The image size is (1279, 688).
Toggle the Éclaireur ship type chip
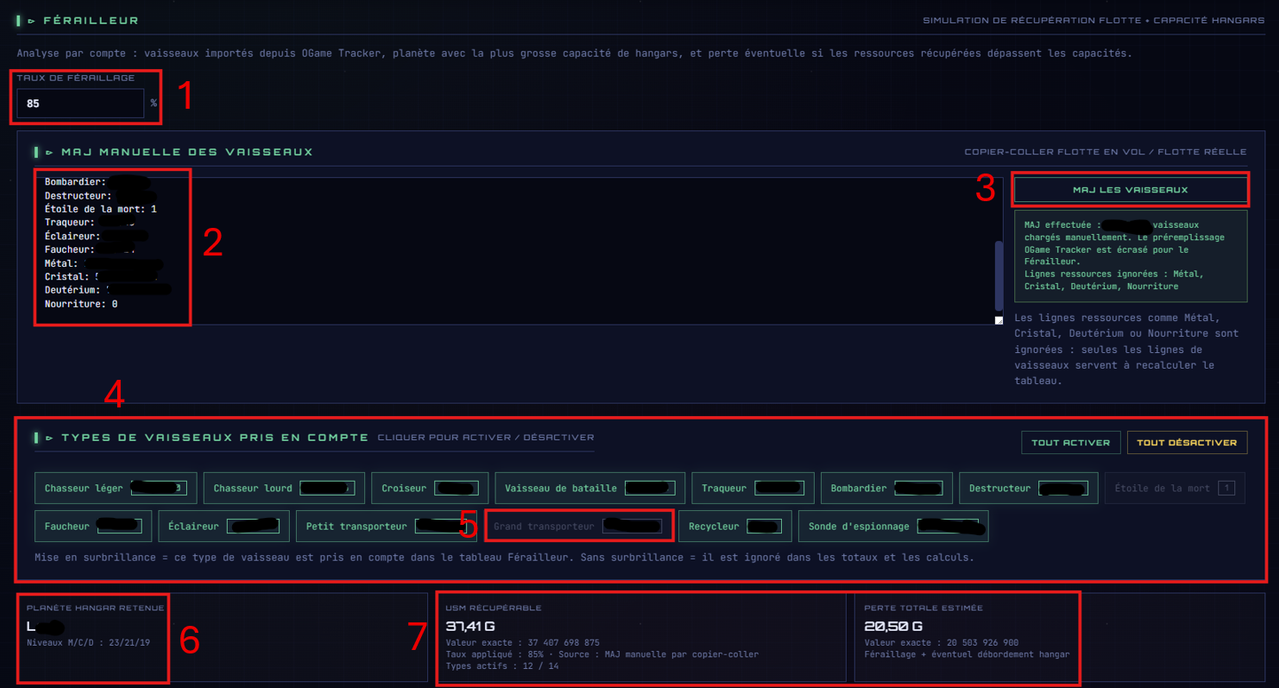224,526
